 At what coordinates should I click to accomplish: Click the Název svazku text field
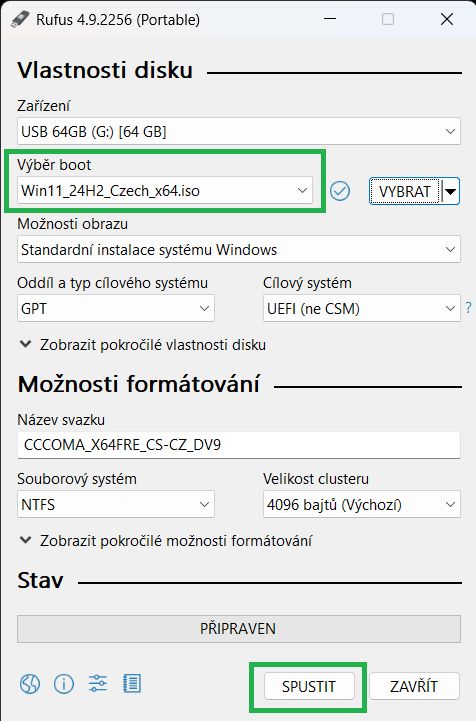(x=239, y=445)
